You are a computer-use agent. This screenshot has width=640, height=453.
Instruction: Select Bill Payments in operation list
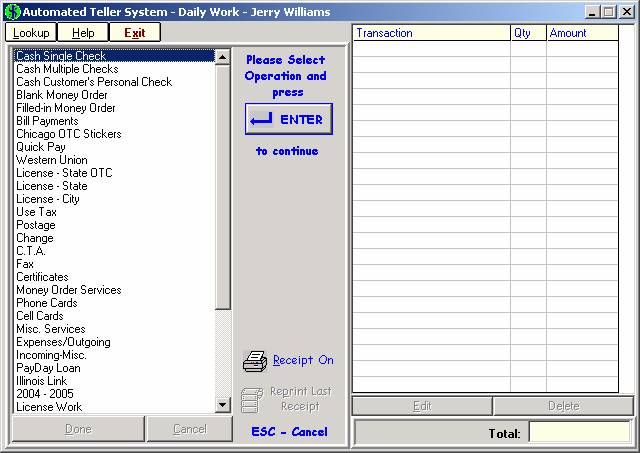[x=47, y=121]
